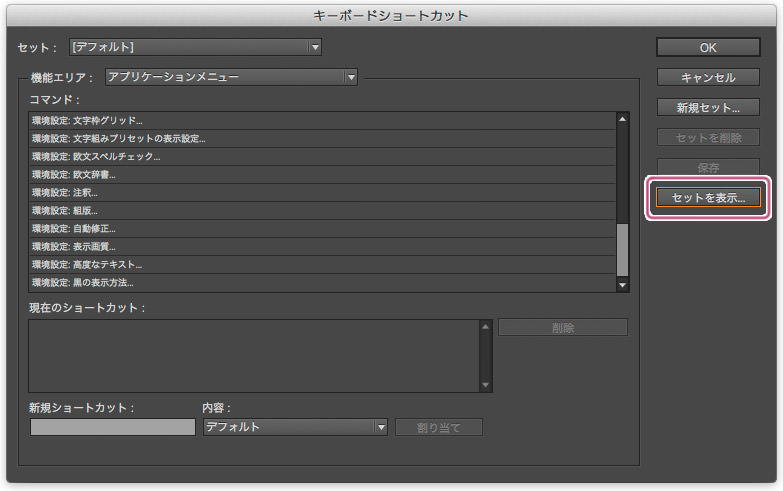Select 環境設定: 高度なテキスト... command

click(x=323, y=265)
